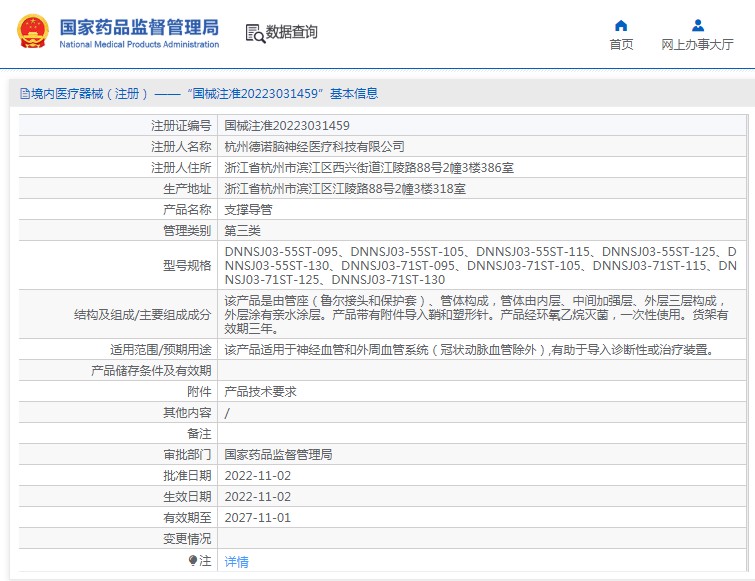755x581 pixels.
Task: Click the 基本信息 section heading
Action: 354,93
